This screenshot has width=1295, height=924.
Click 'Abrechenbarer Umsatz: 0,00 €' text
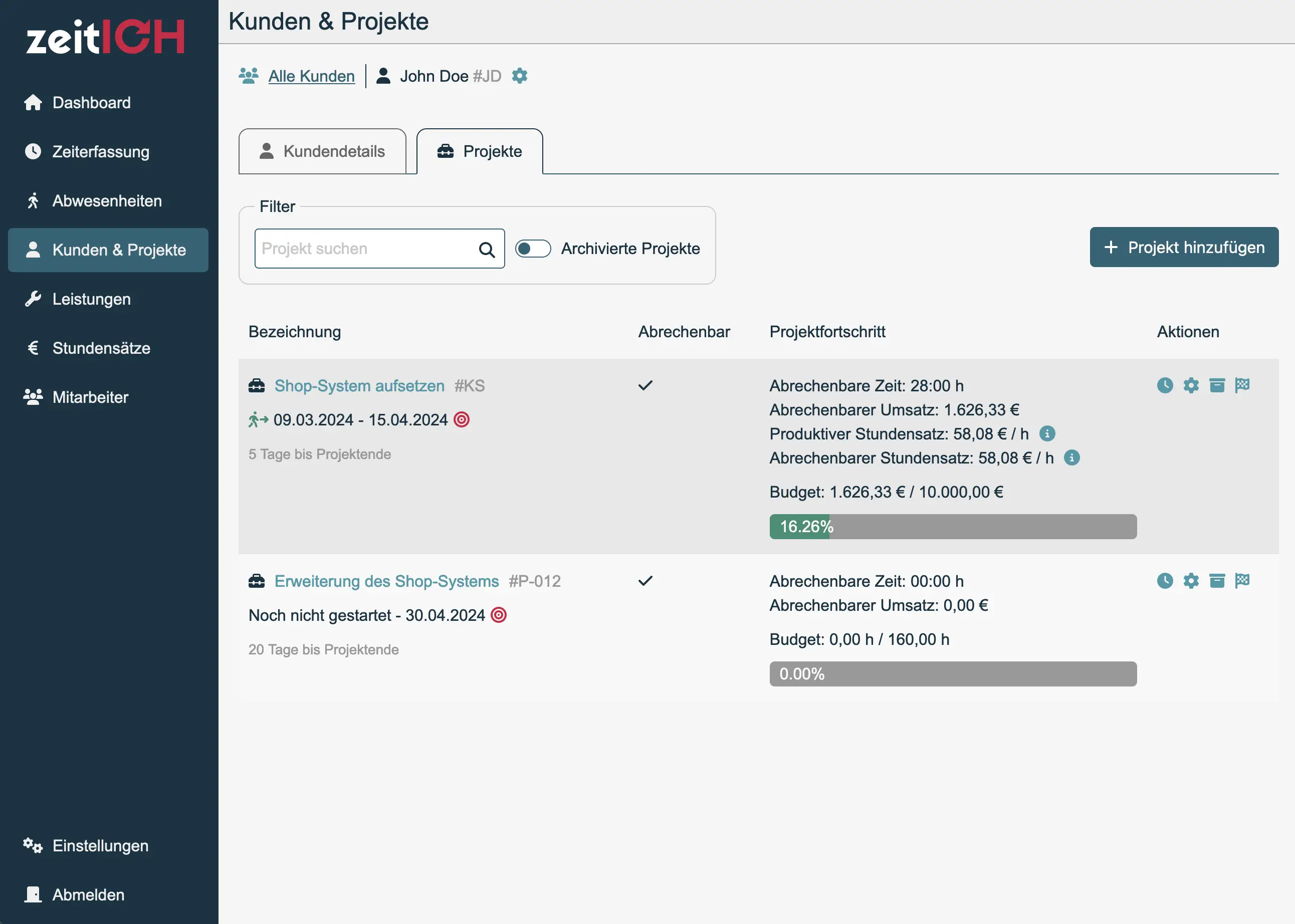[879, 605]
